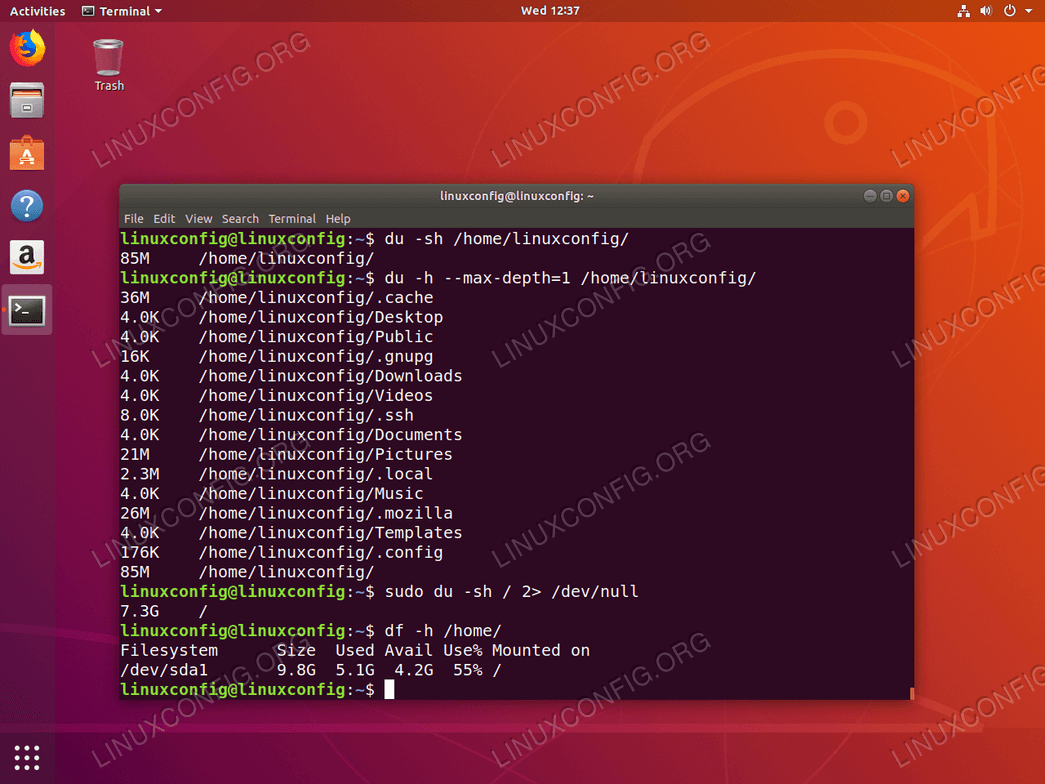Open the Help menu in terminal

(x=338, y=219)
